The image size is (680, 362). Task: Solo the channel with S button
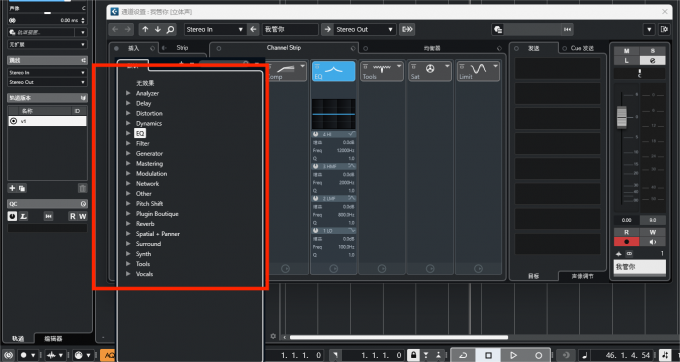(x=653, y=51)
